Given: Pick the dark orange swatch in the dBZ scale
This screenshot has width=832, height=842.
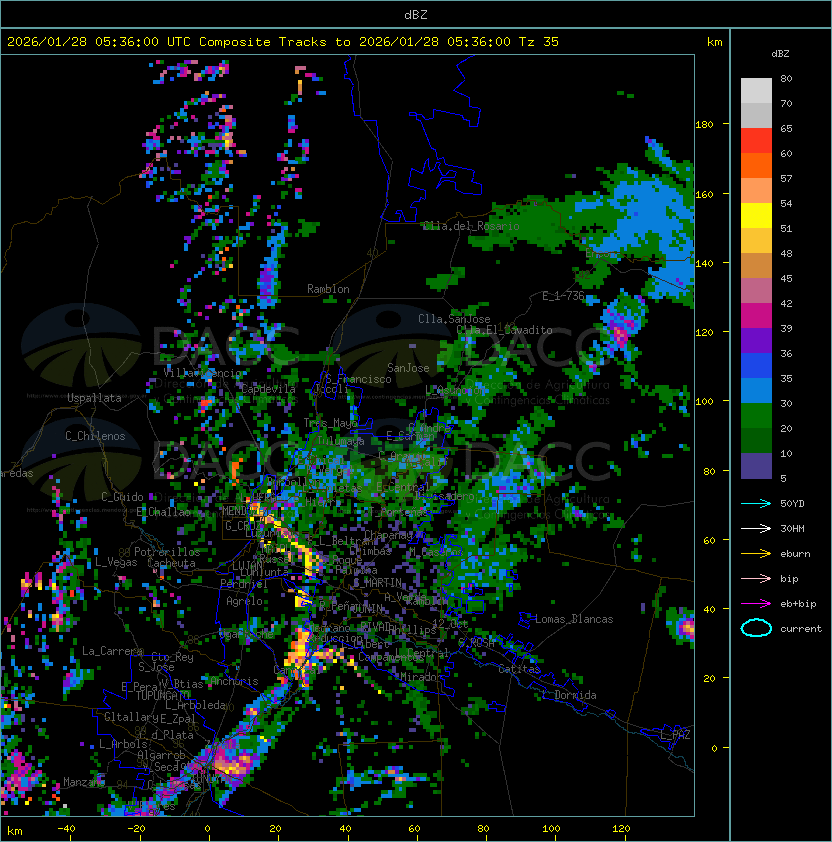Looking at the screenshot, I should pyautogui.click(x=756, y=165).
